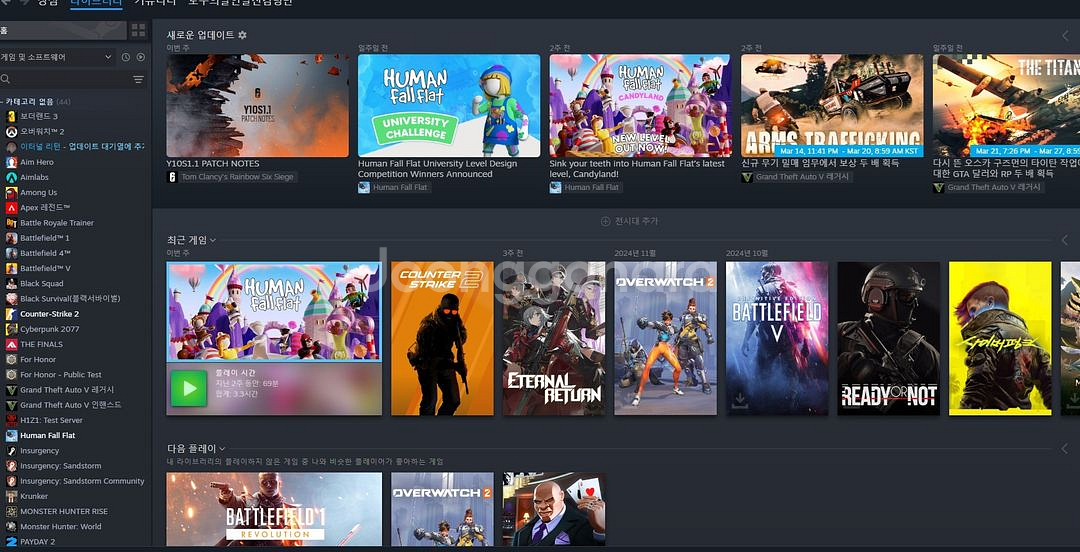Open the advanced filter options icon

coord(138,79)
